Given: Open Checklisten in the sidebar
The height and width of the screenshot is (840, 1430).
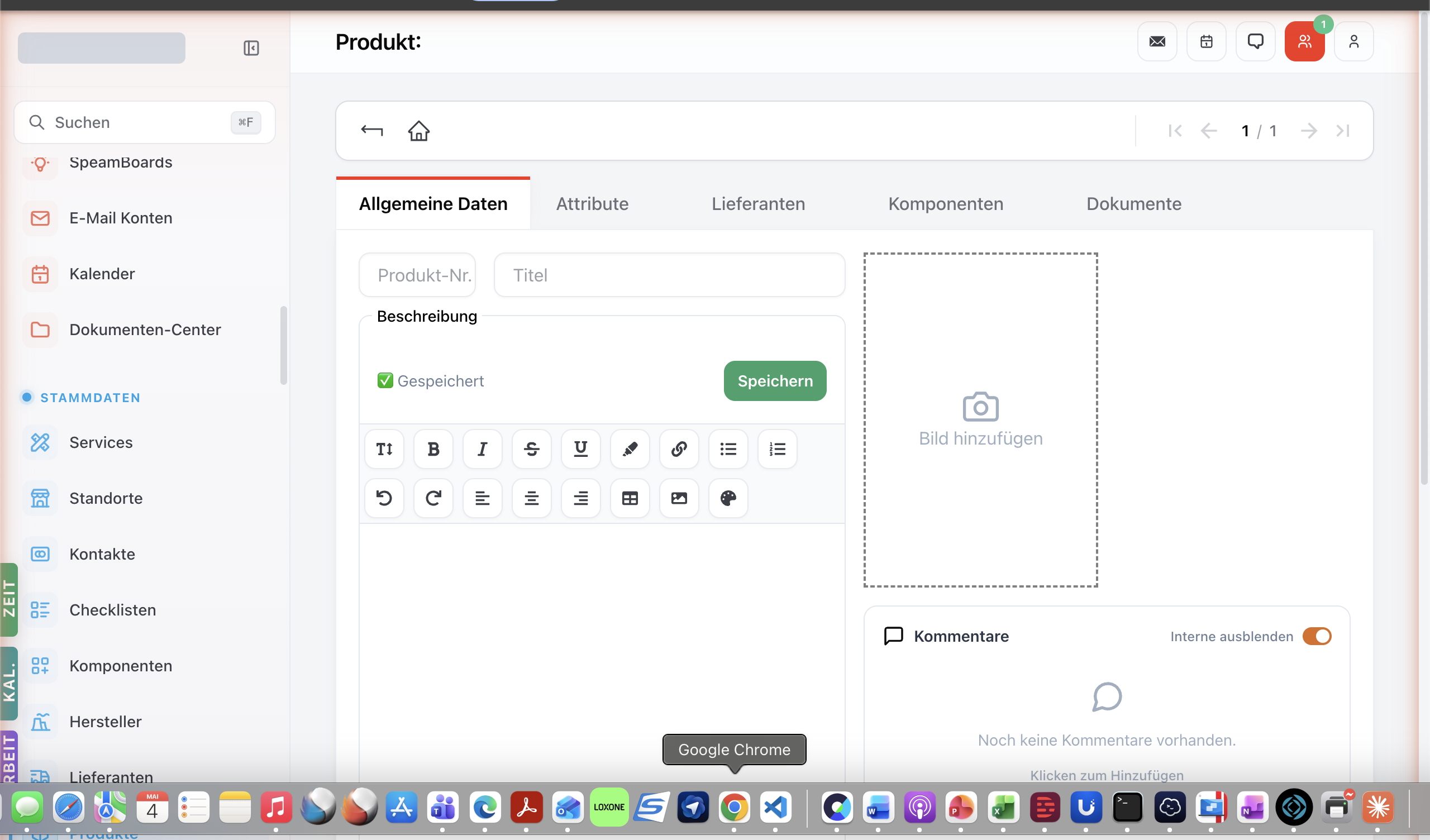Looking at the screenshot, I should coord(112,610).
